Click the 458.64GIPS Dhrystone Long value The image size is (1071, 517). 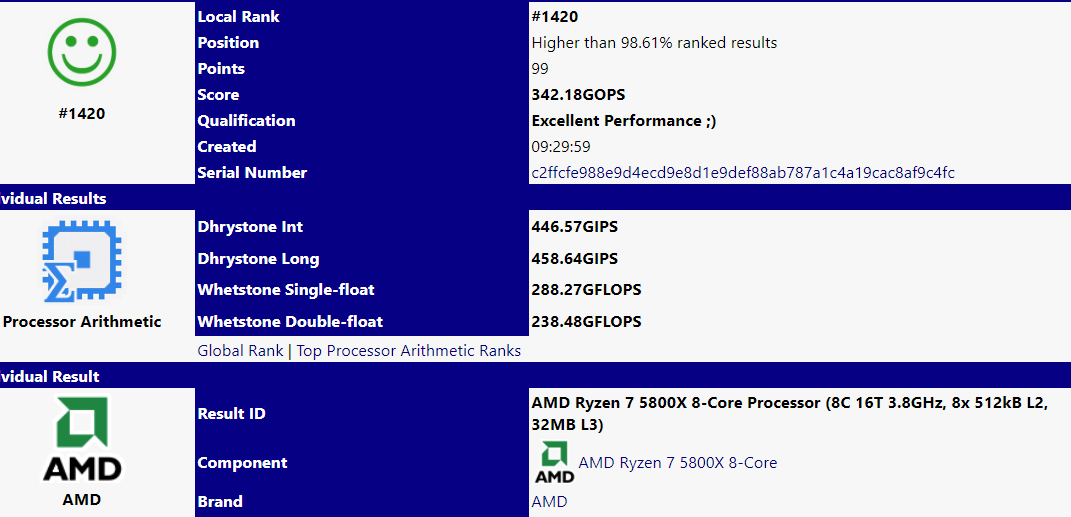(x=574, y=259)
